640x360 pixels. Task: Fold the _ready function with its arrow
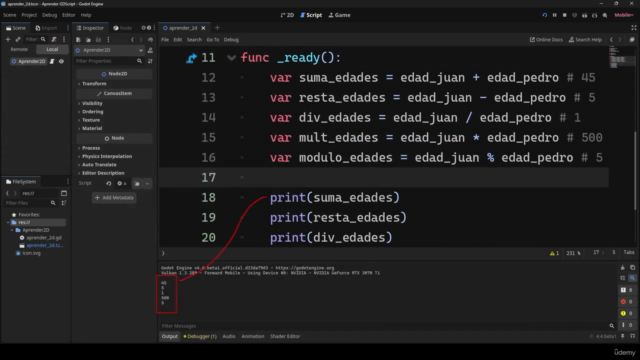pos(231,58)
